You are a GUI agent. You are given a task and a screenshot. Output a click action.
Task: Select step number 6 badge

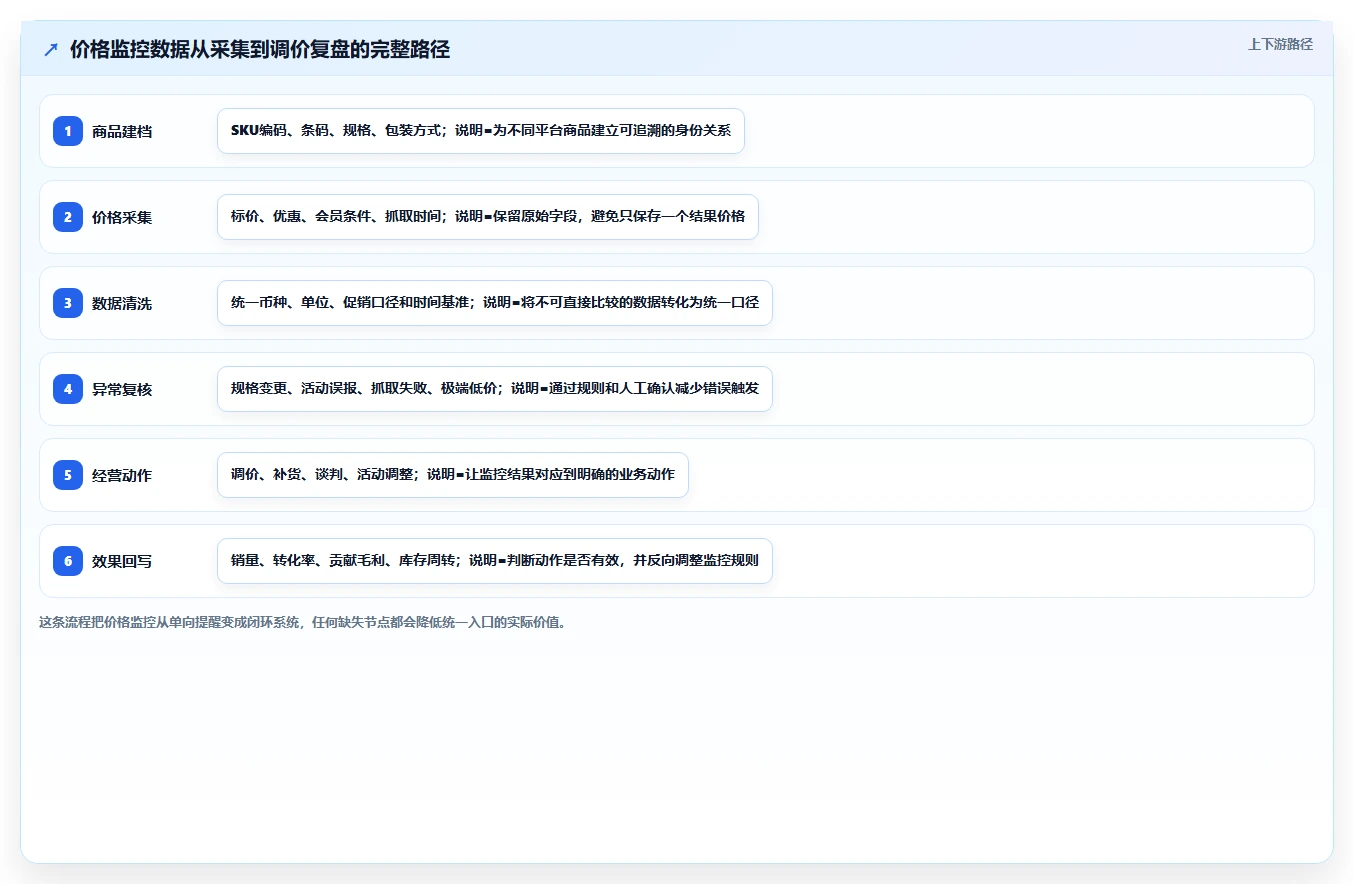tap(68, 561)
